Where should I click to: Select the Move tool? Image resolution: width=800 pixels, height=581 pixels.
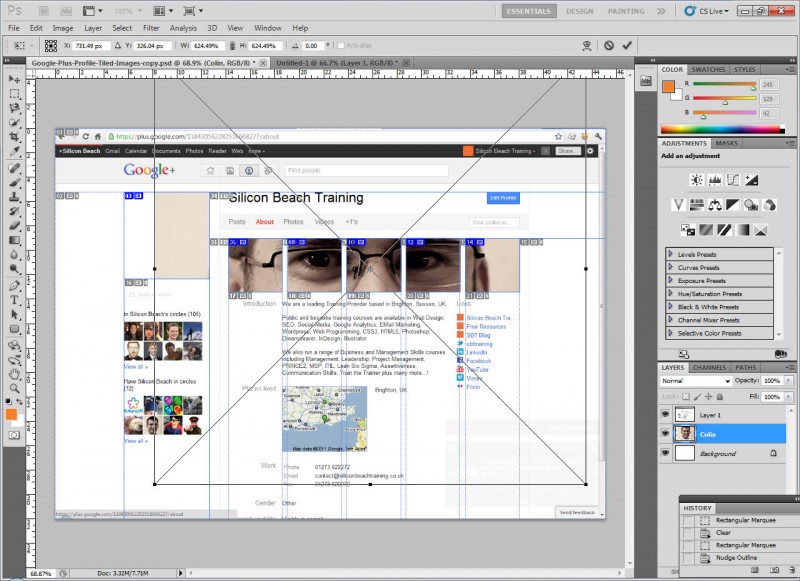click(14, 79)
